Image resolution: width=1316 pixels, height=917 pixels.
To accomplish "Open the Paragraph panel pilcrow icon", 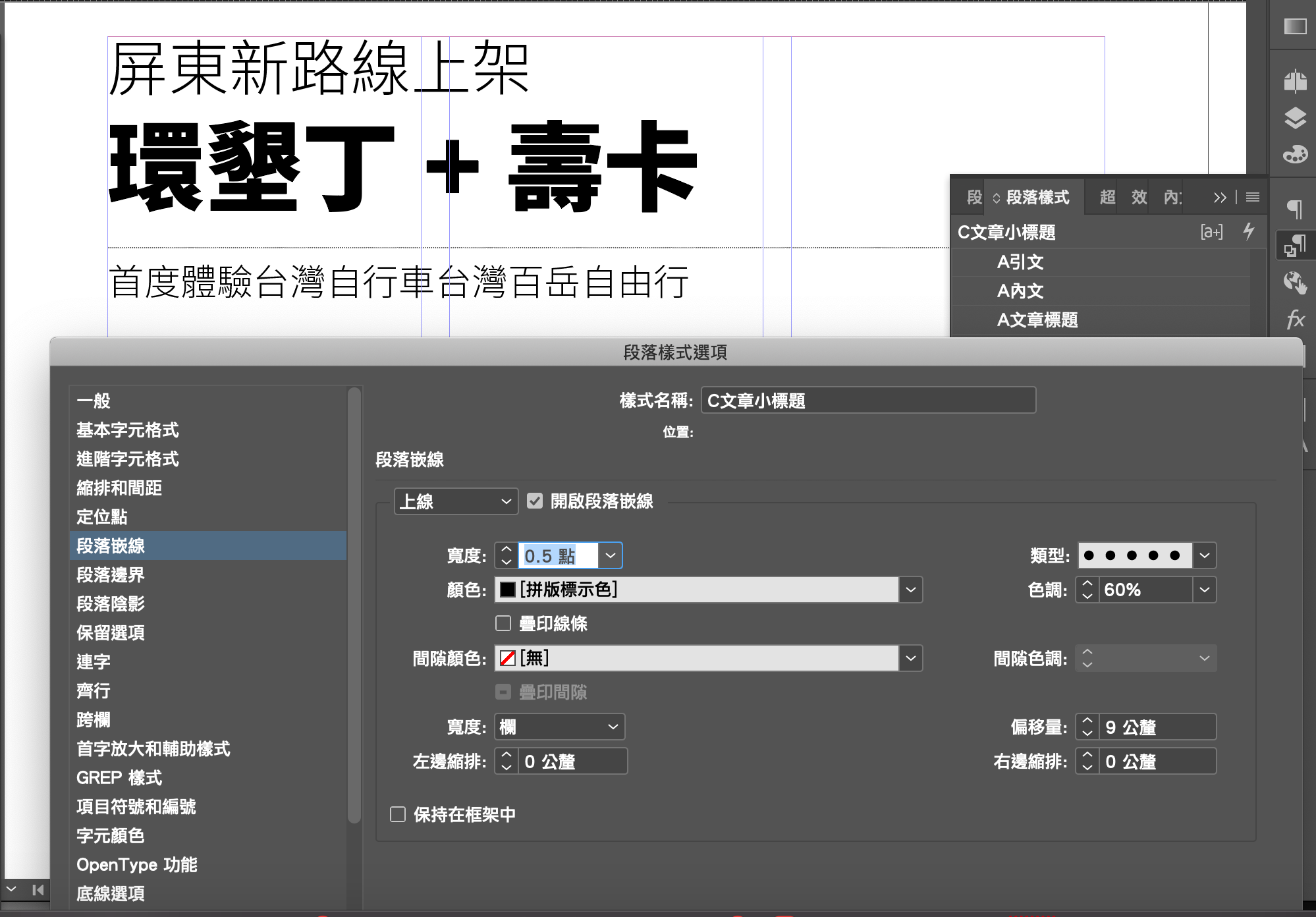I will [1295, 209].
